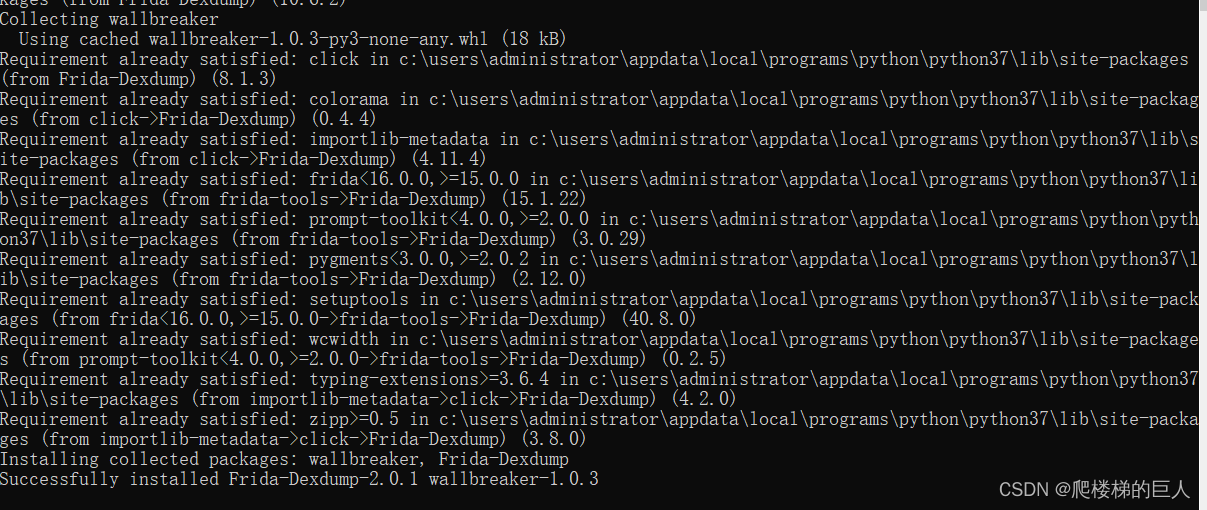The height and width of the screenshot is (510, 1207).
Task: Click the 'frida<16.0.0,>=15.0.0' requirement text
Action: click(414, 179)
